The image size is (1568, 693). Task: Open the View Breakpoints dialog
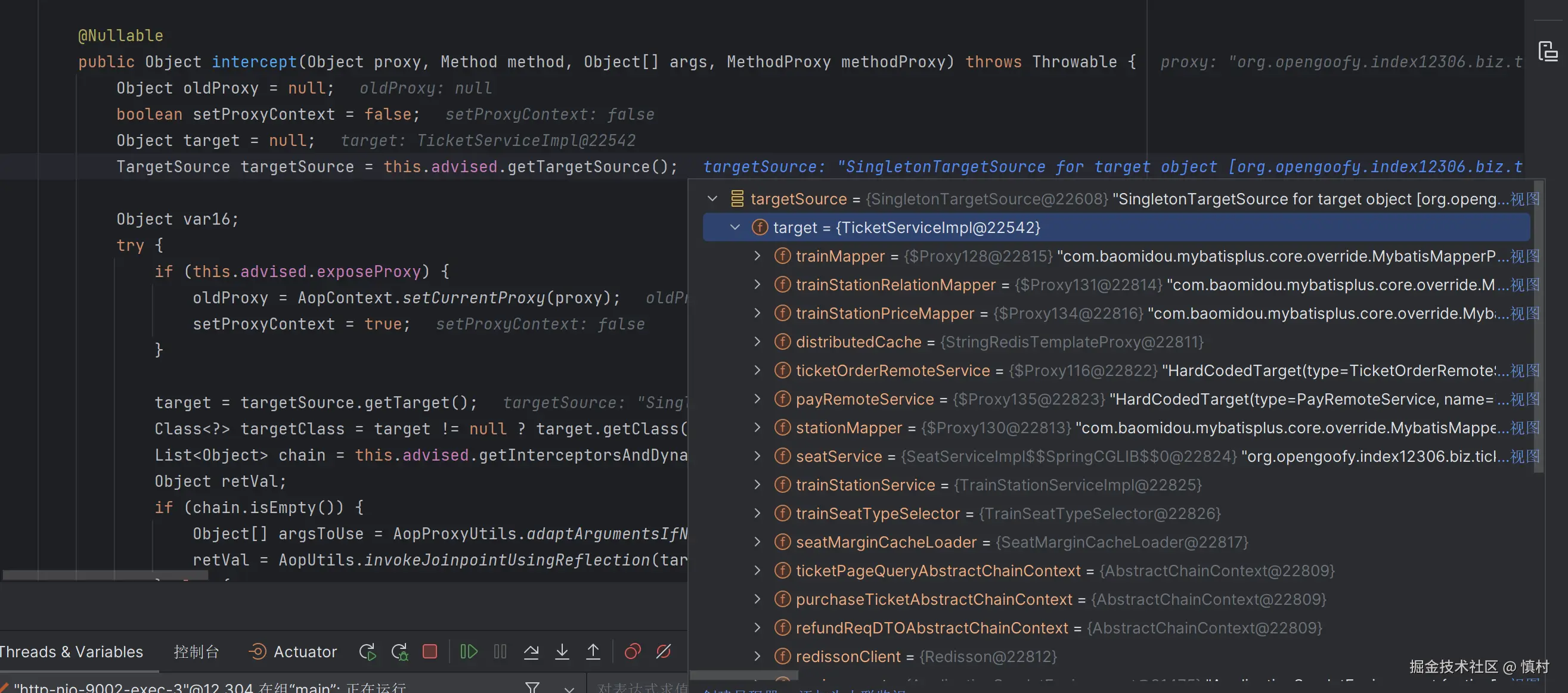click(633, 652)
